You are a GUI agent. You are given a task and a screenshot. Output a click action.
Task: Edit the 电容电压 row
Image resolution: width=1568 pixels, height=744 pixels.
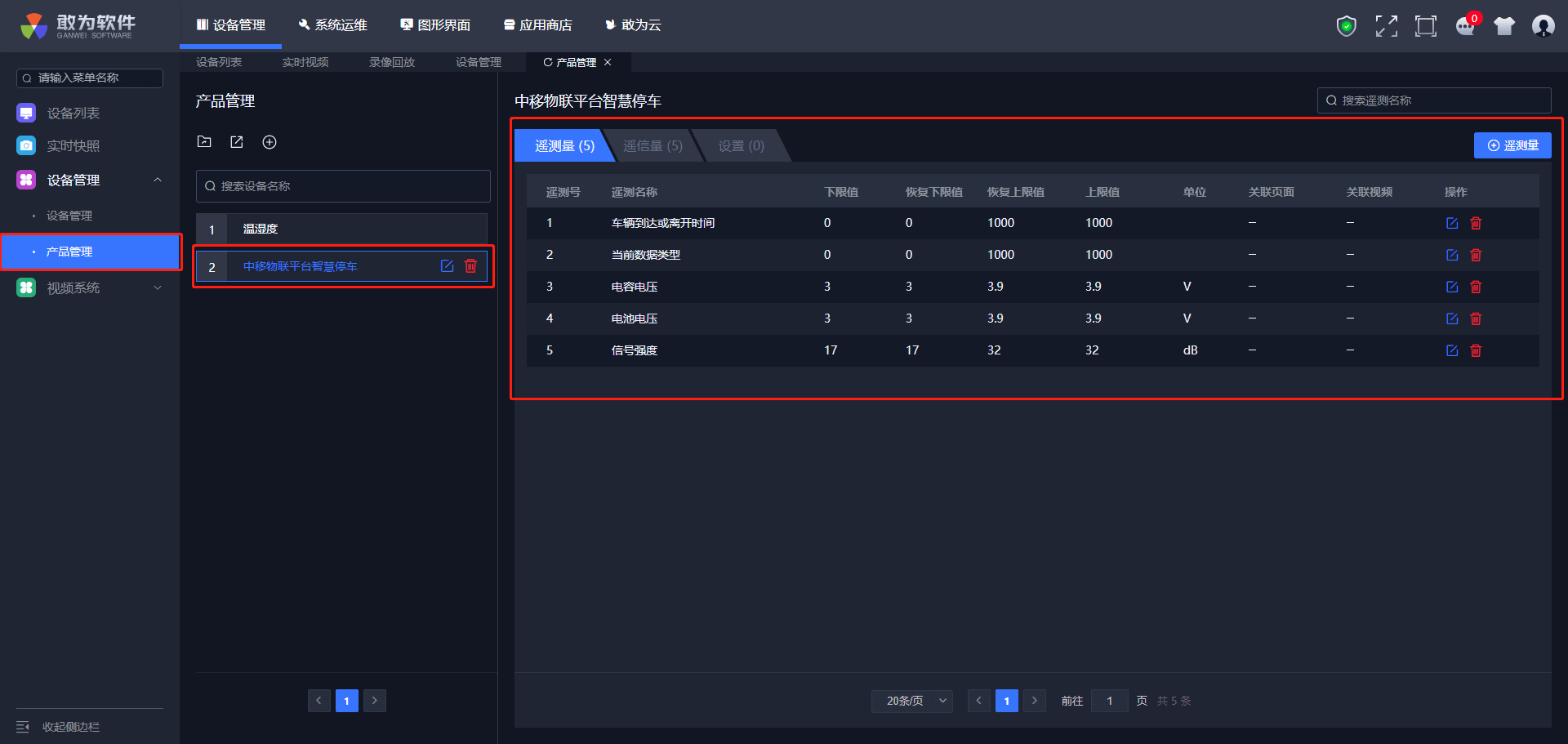click(1452, 287)
